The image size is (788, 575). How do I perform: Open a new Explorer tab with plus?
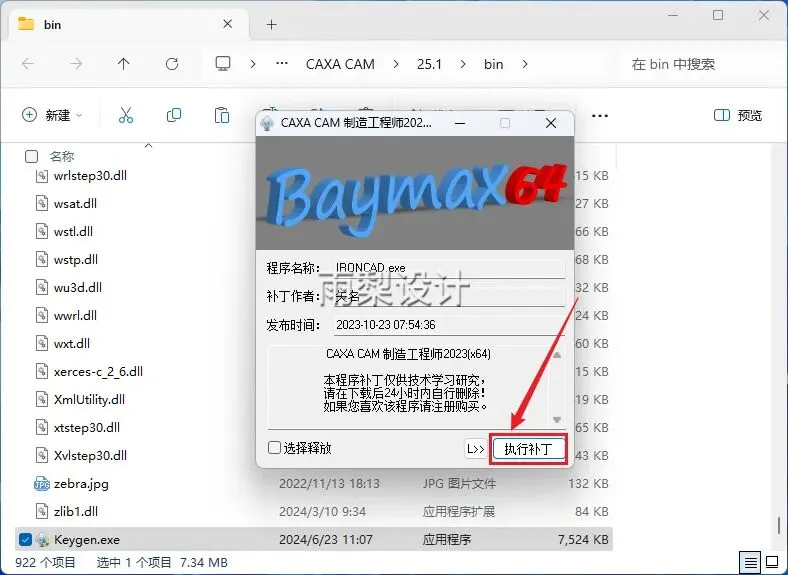(x=271, y=25)
